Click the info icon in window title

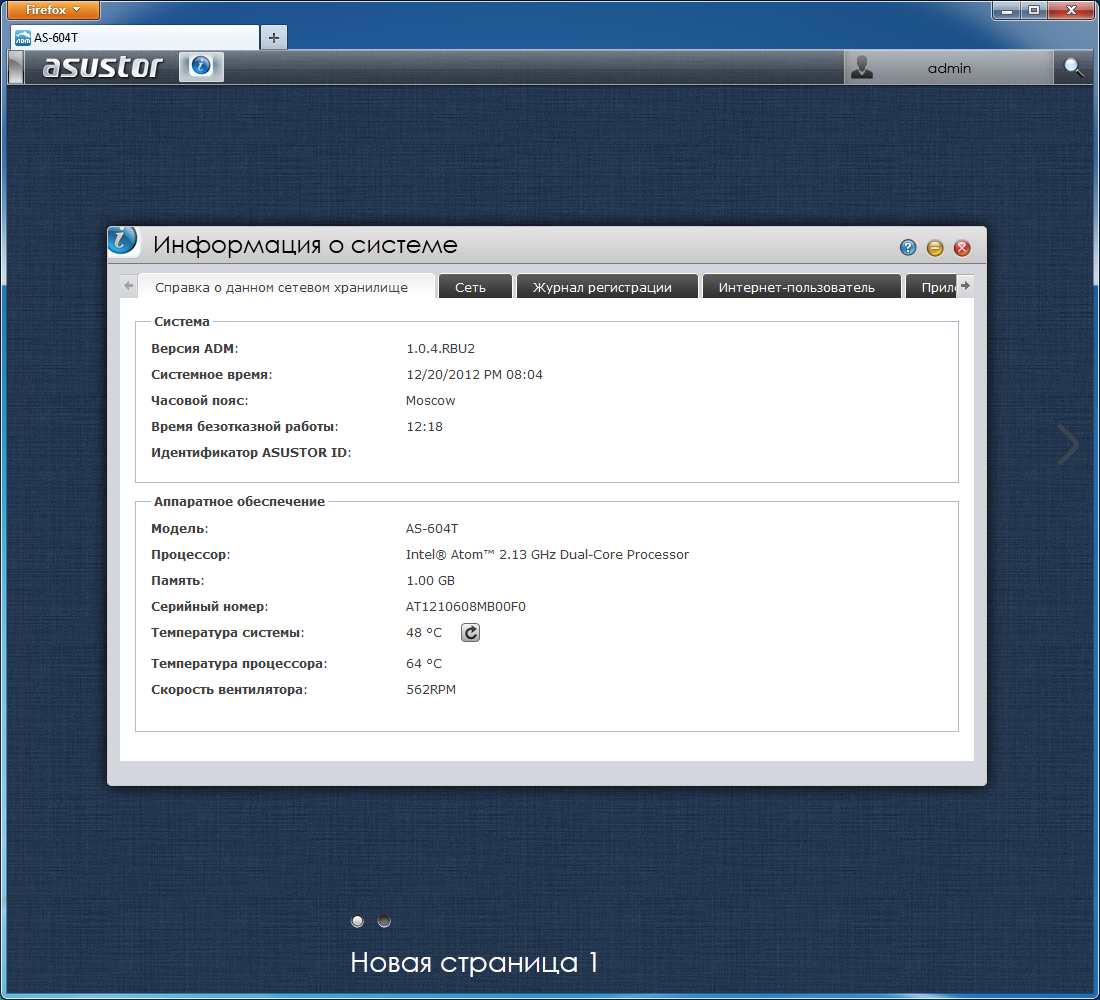pos(123,241)
